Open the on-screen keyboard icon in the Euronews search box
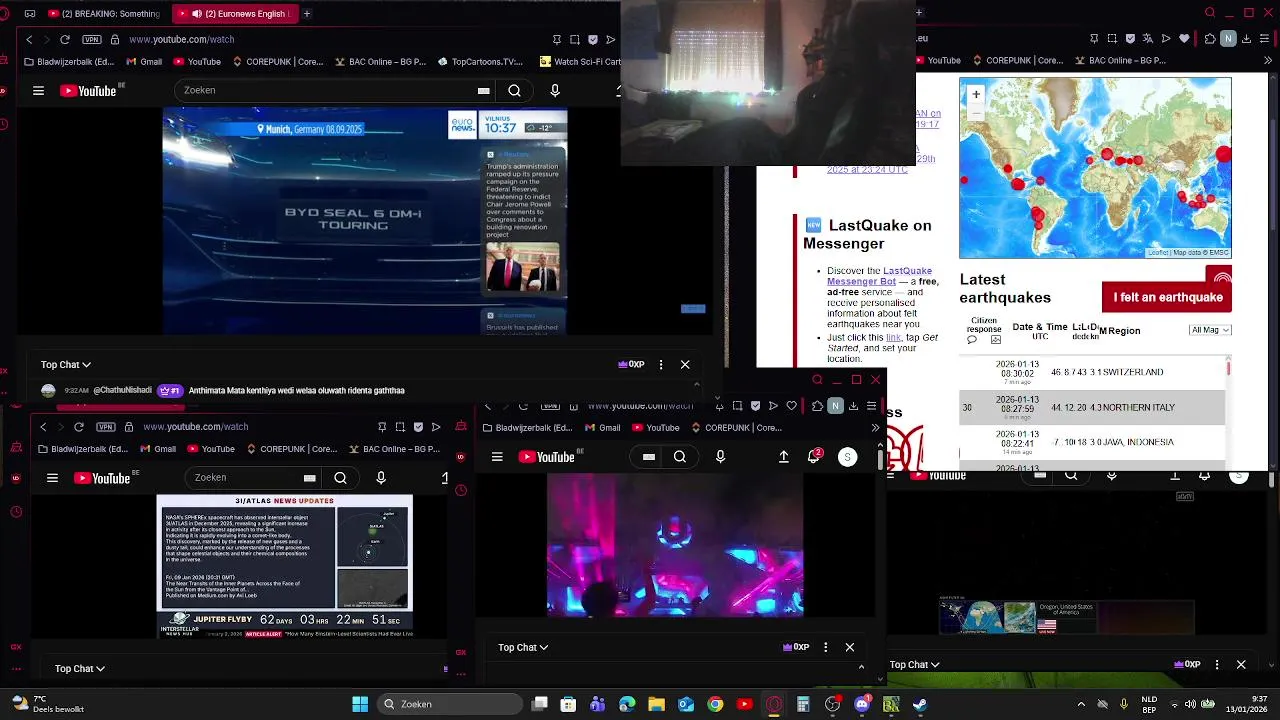This screenshot has width=1280, height=720. click(x=484, y=90)
